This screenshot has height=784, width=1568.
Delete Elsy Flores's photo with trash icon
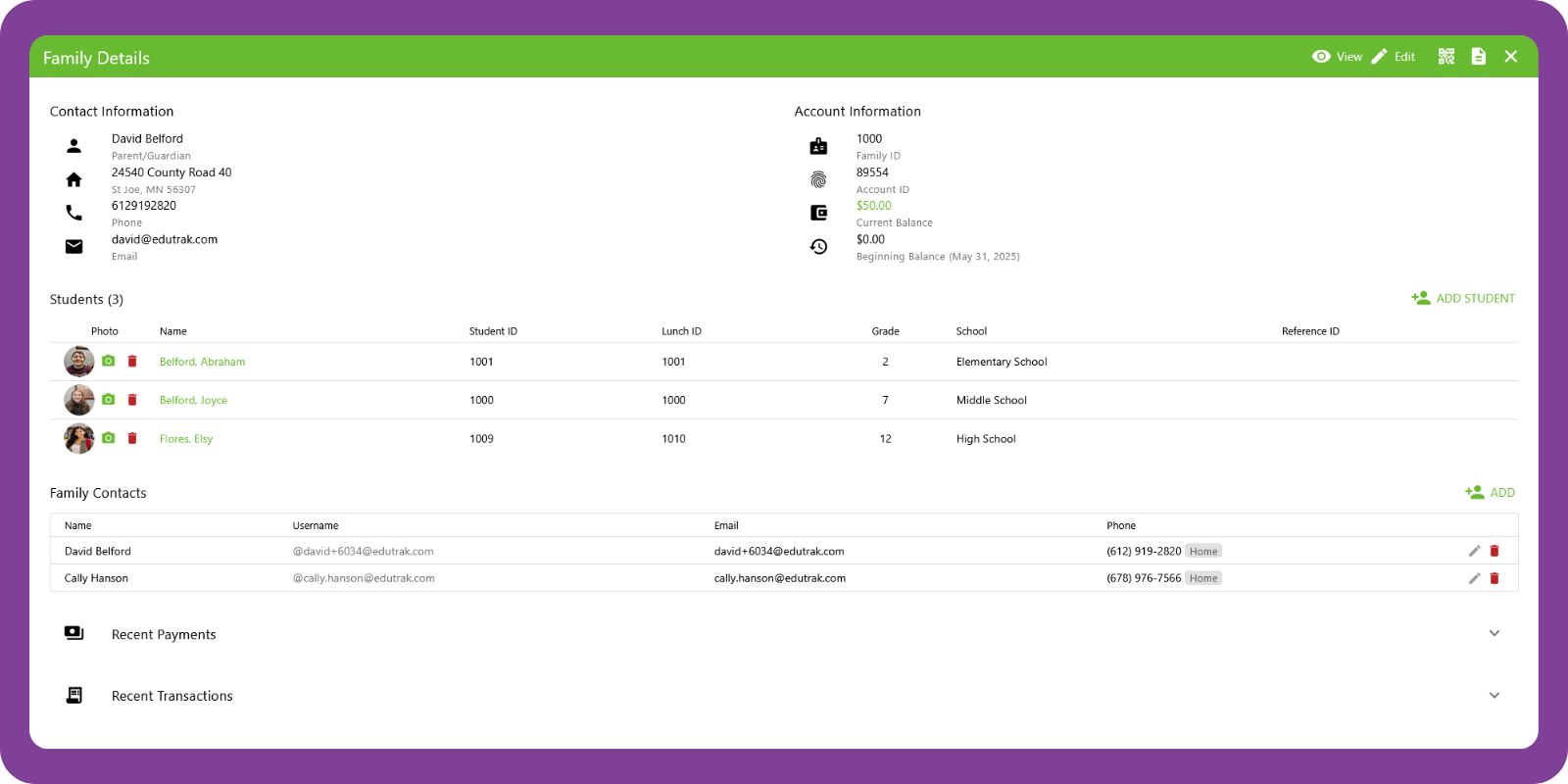click(x=132, y=437)
